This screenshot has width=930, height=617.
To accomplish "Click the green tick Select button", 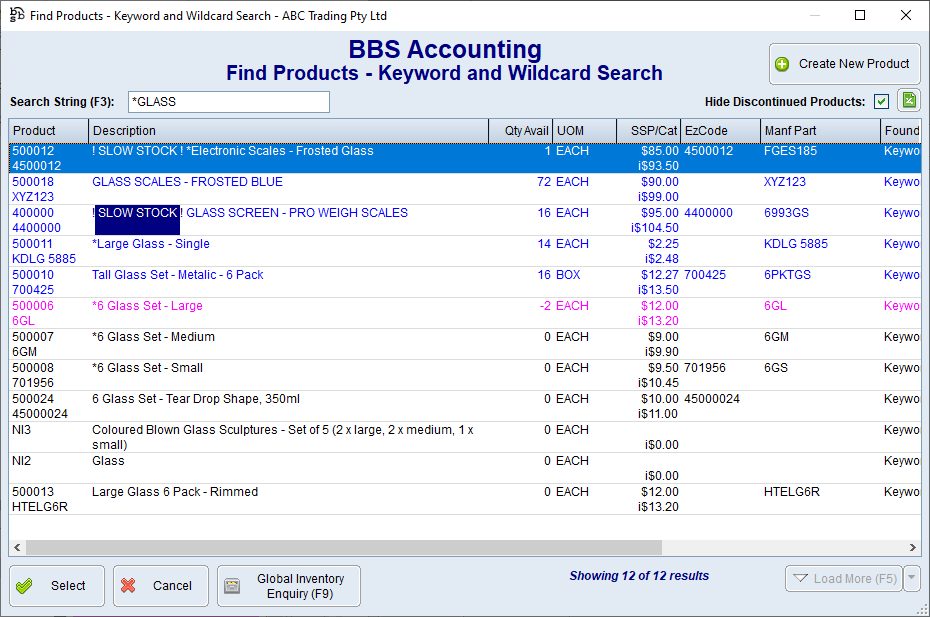I will 57,586.
